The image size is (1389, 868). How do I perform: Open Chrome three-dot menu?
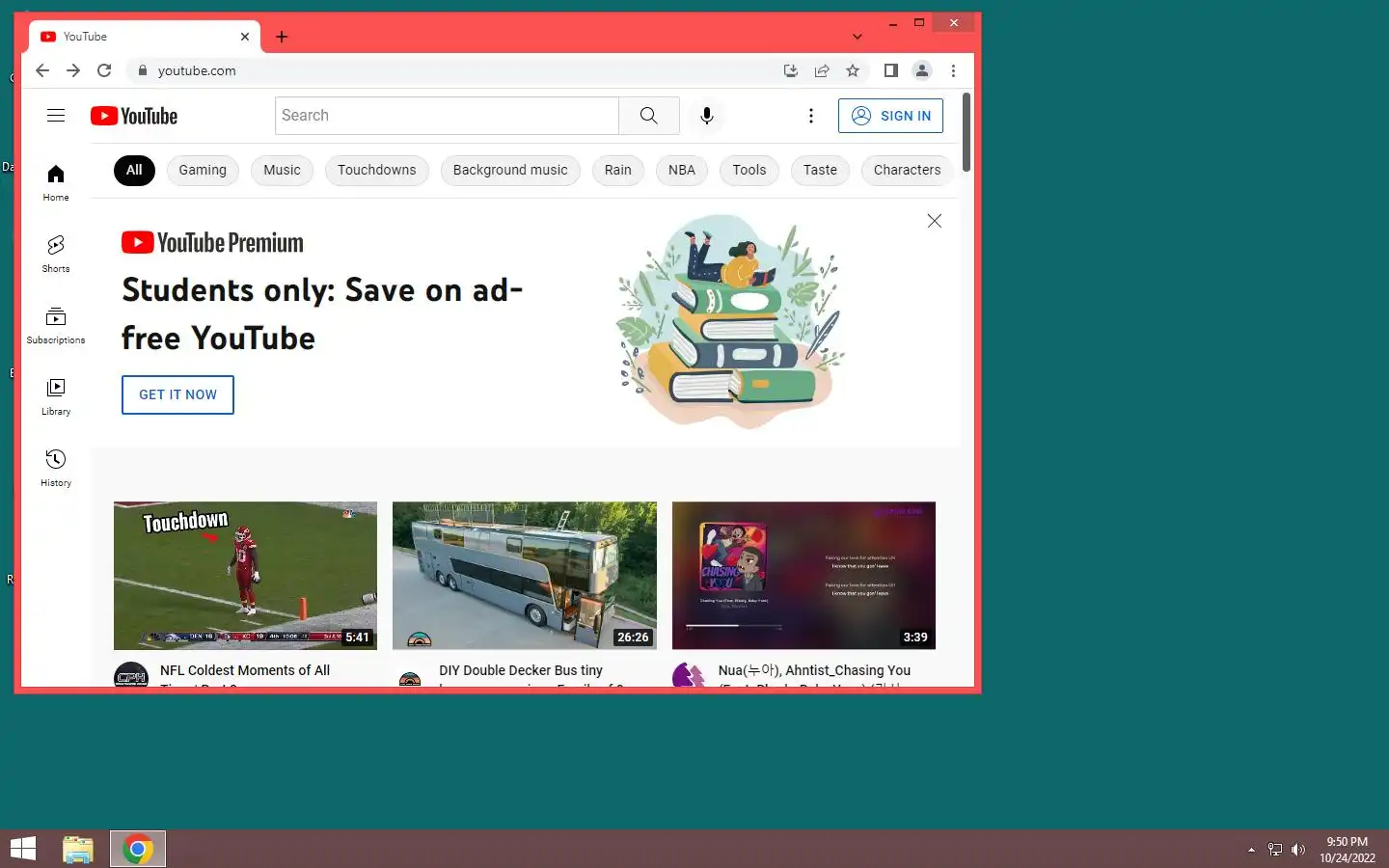(x=953, y=70)
